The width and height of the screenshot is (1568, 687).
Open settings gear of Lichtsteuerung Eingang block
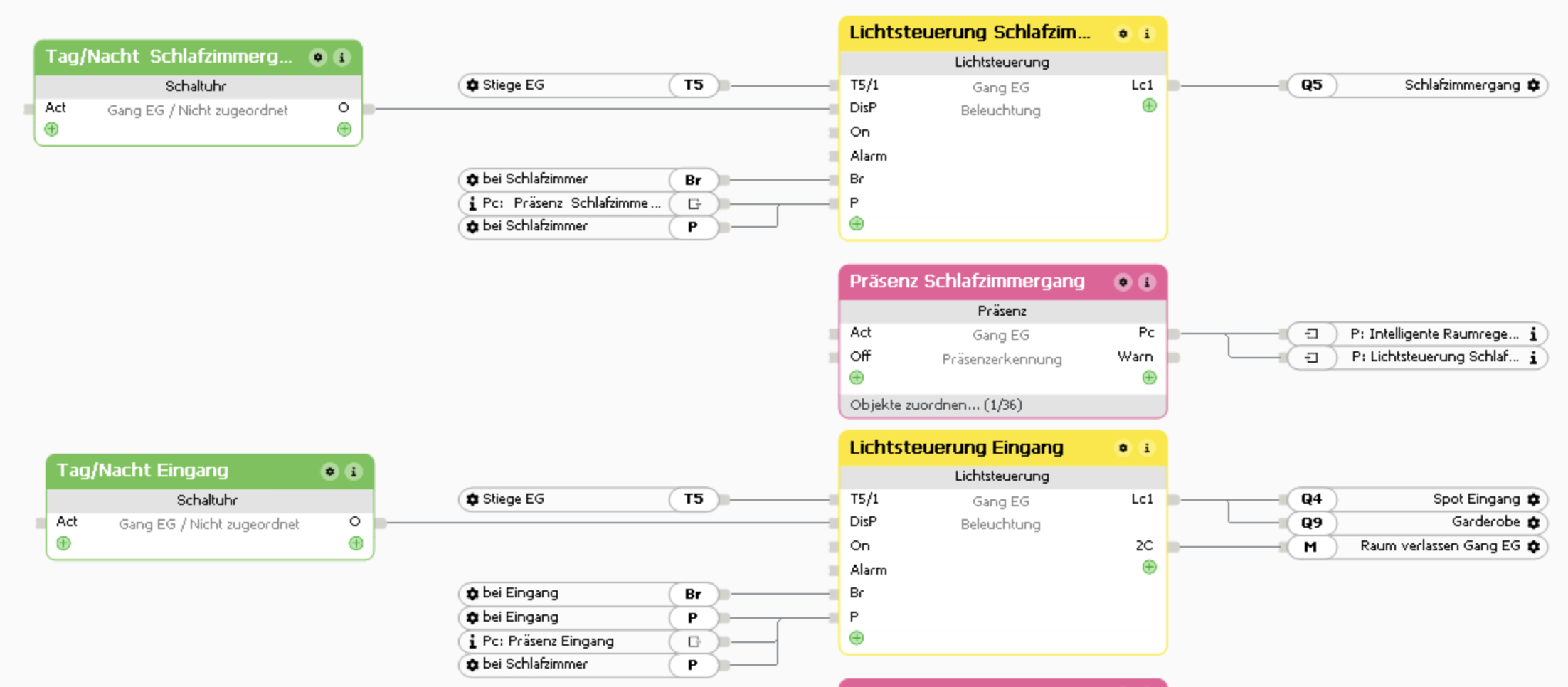1123,448
